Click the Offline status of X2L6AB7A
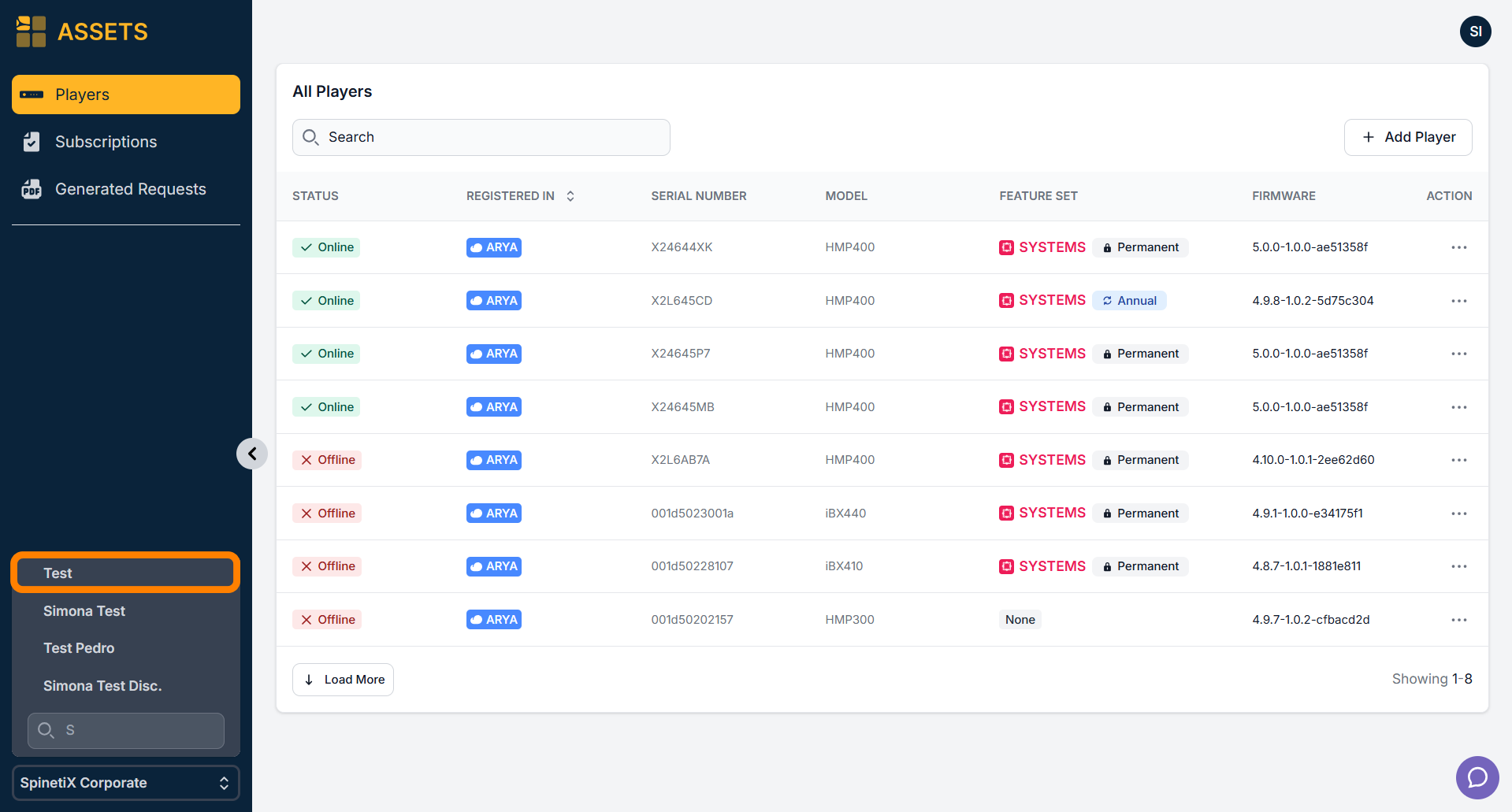The image size is (1512, 812). [x=327, y=460]
